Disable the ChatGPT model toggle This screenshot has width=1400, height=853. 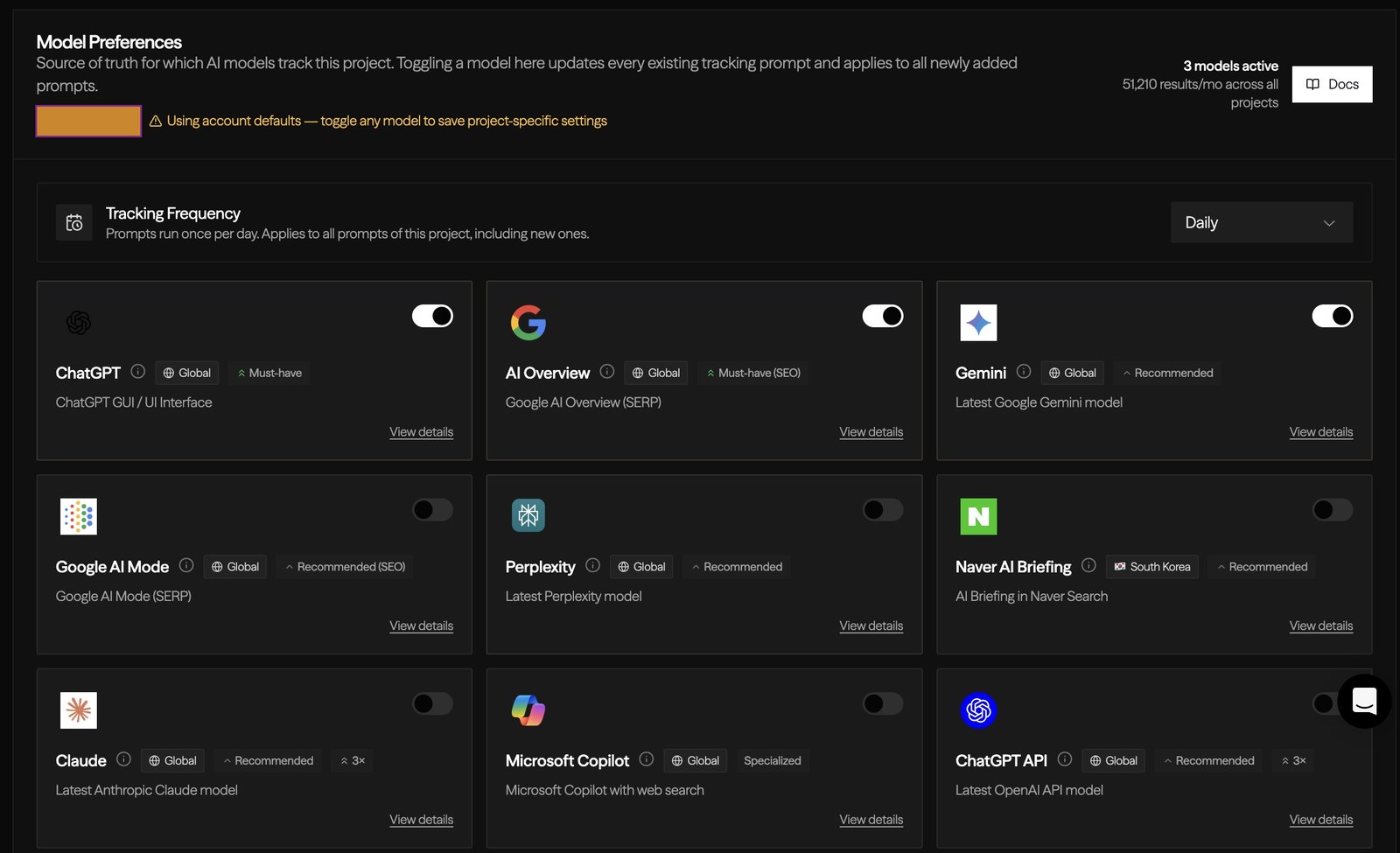(432, 316)
